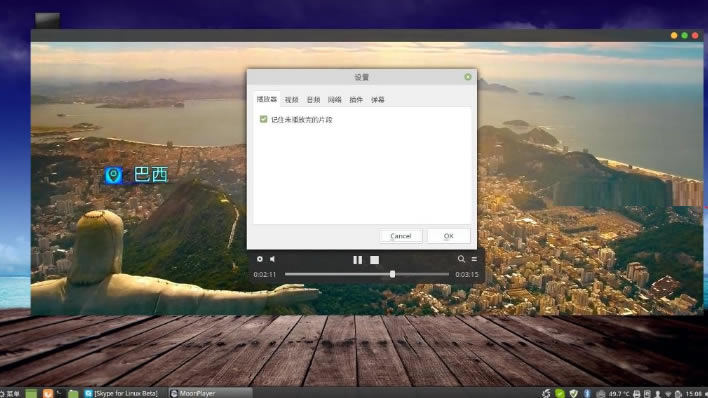Switch to the 视频 tab

click(x=292, y=100)
